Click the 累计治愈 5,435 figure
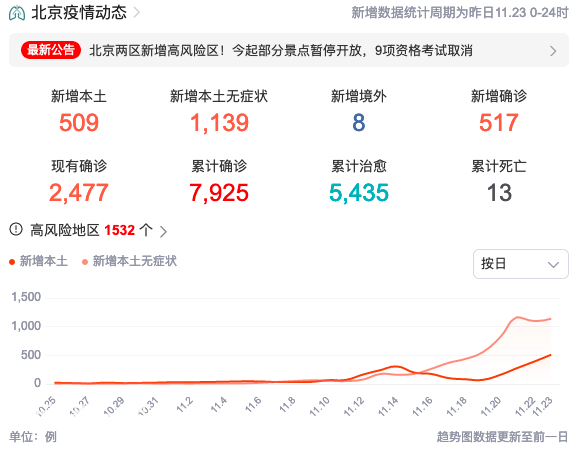Screen dimensions: 579x455 (x=359, y=193)
